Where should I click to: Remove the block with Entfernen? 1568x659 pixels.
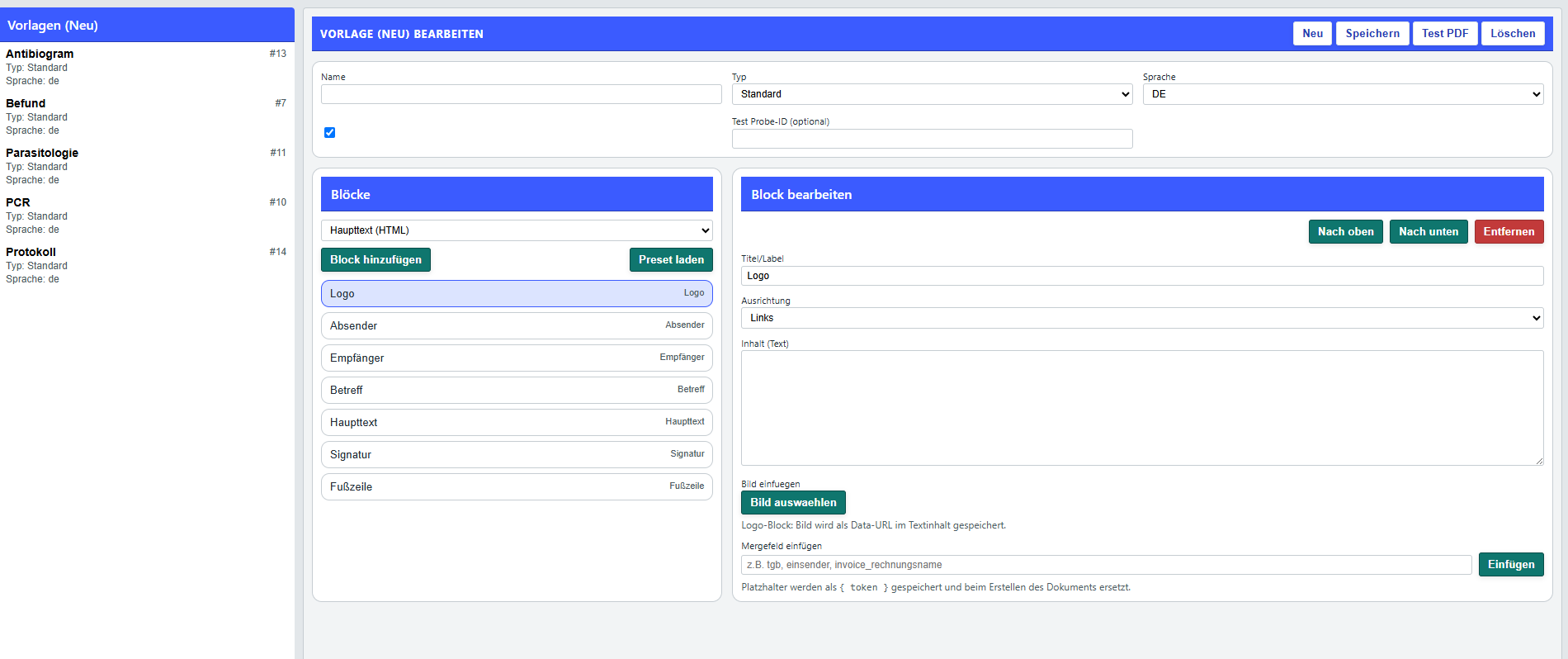pyautogui.click(x=1509, y=232)
